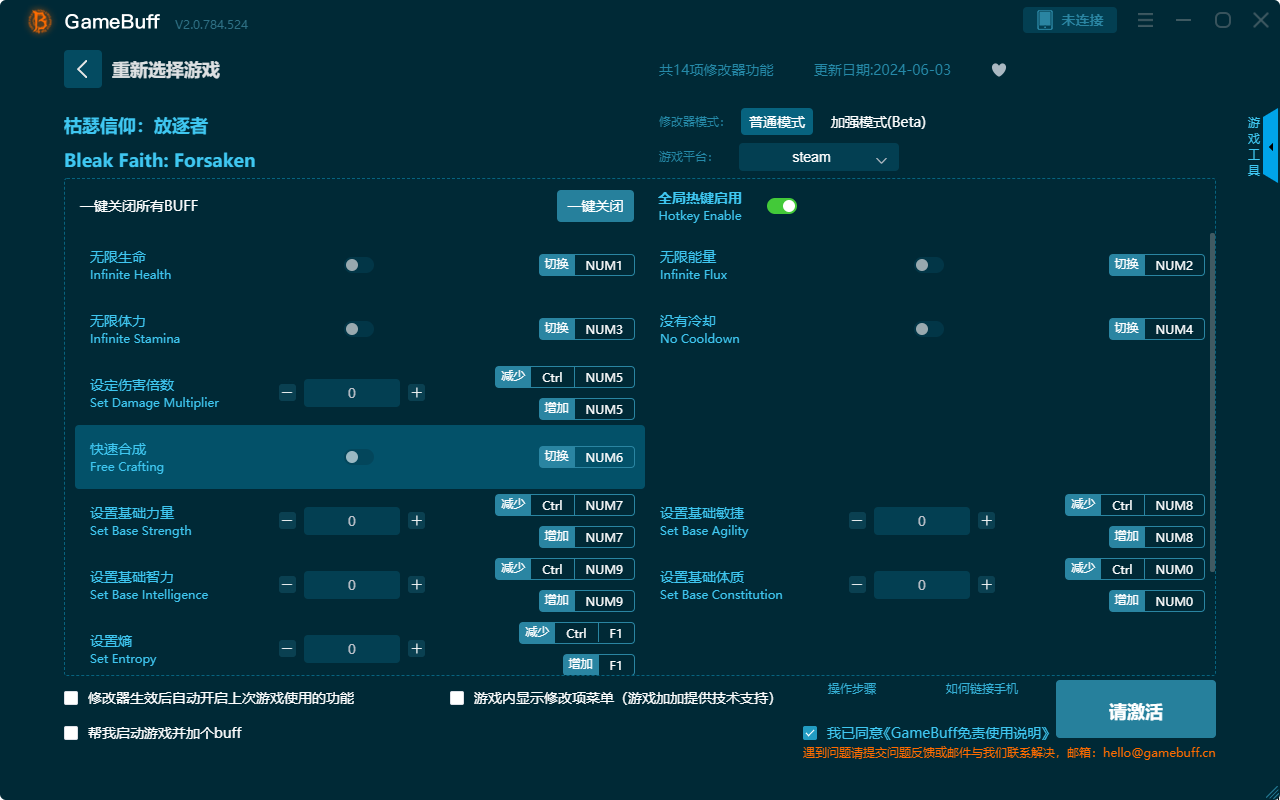This screenshot has width=1280, height=800.
Task: Decrease Set Base Strength with minus
Action: [x=287, y=521]
